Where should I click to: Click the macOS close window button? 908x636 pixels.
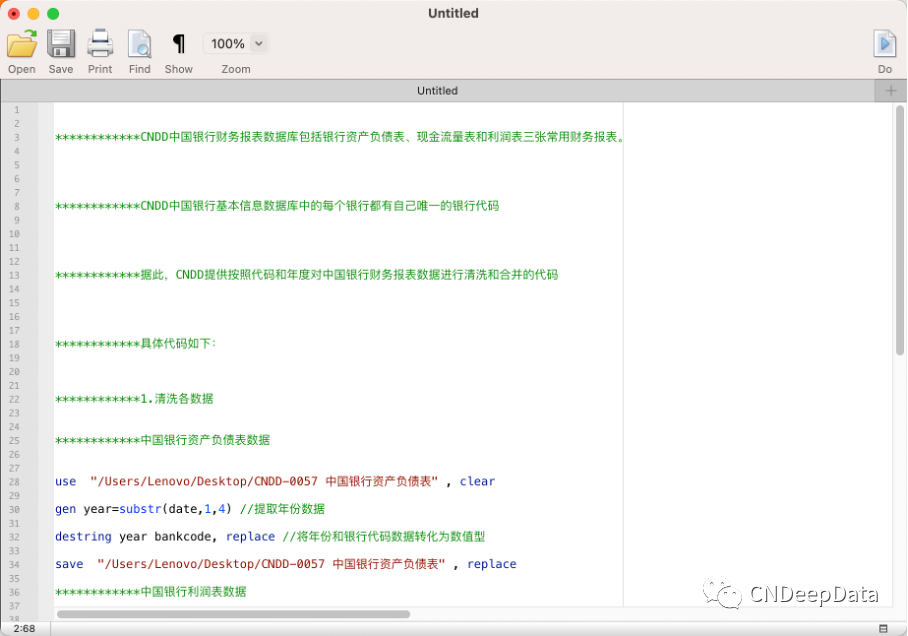14,13
